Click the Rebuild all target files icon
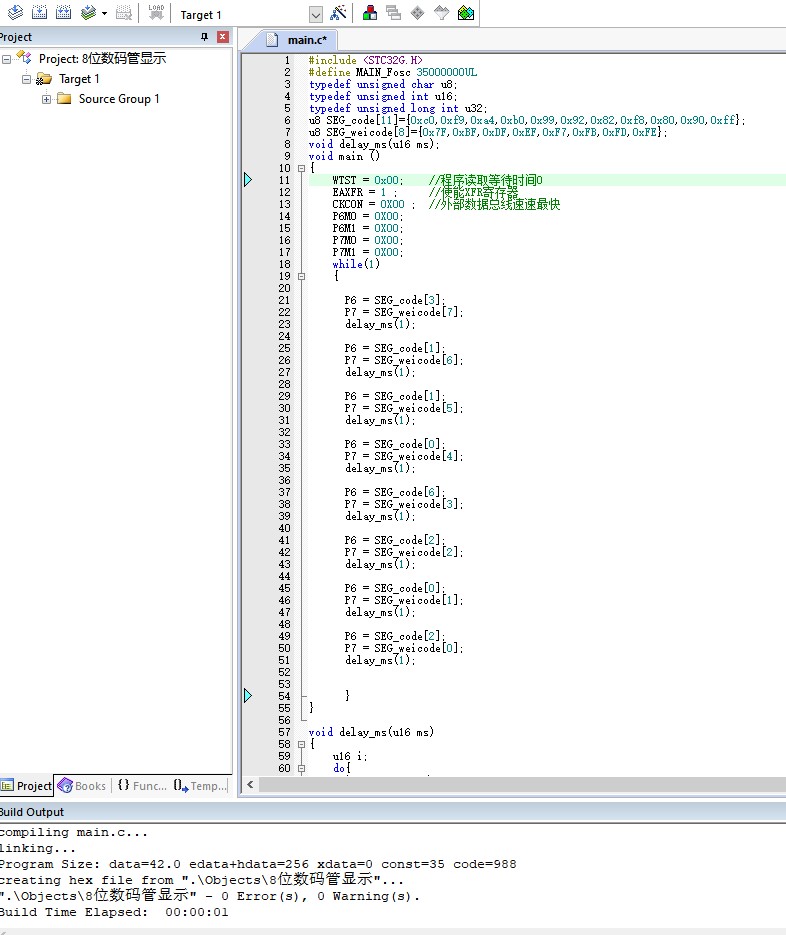786x935 pixels. [63, 14]
